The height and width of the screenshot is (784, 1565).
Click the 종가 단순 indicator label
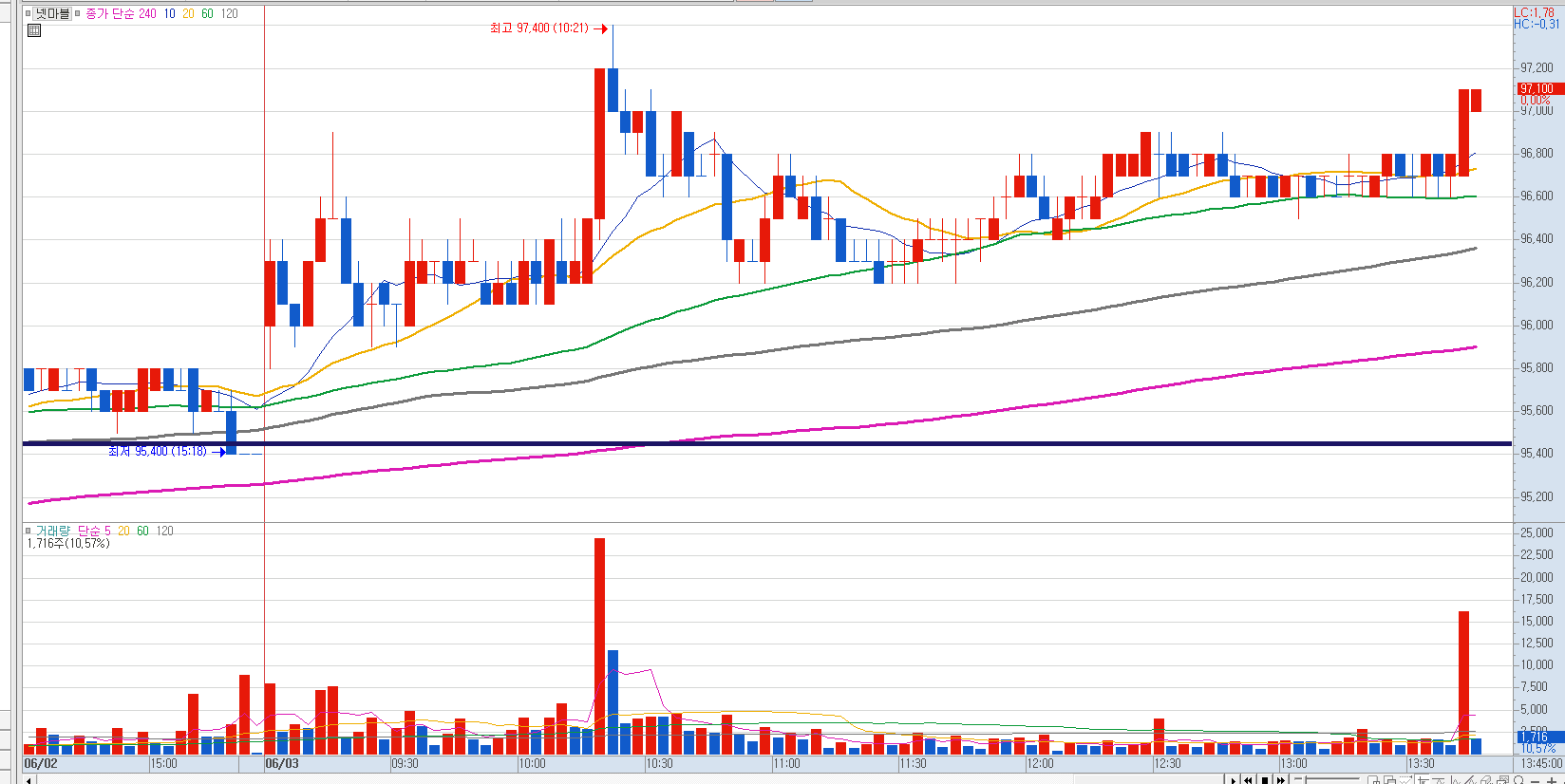(109, 13)
